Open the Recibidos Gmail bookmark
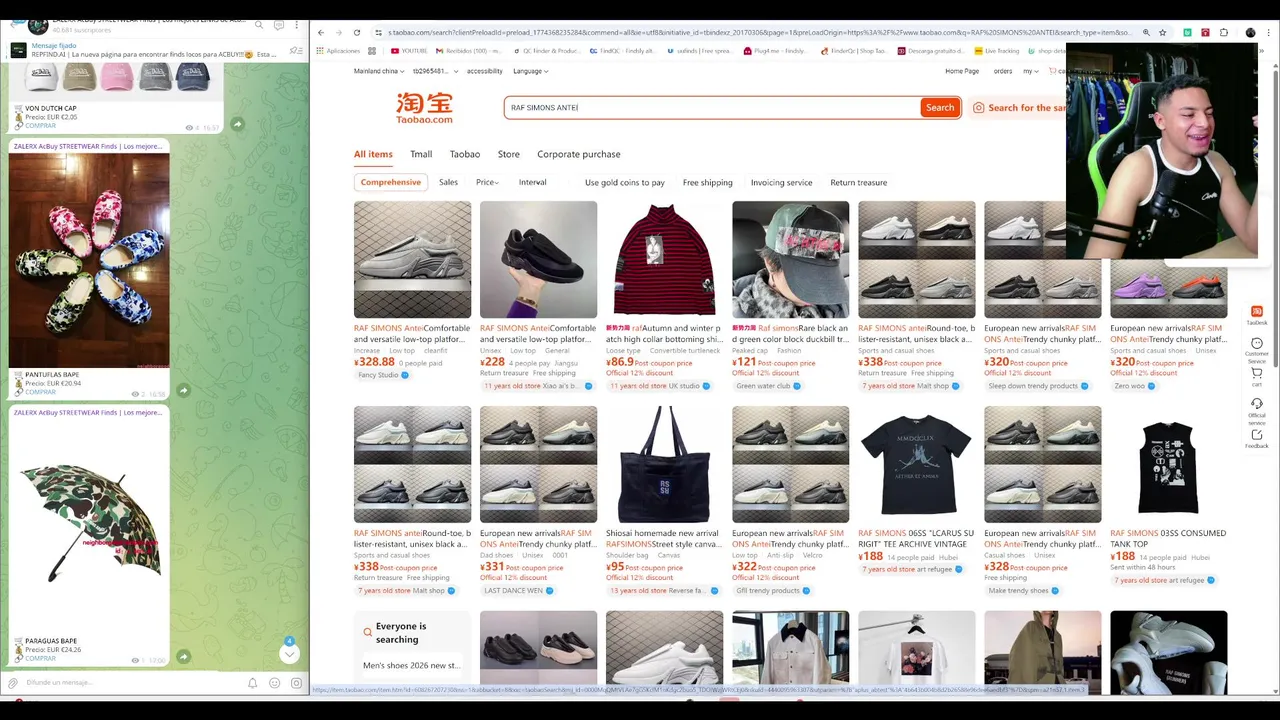Viewport: 1280px width, 720px height. point(468,50)
